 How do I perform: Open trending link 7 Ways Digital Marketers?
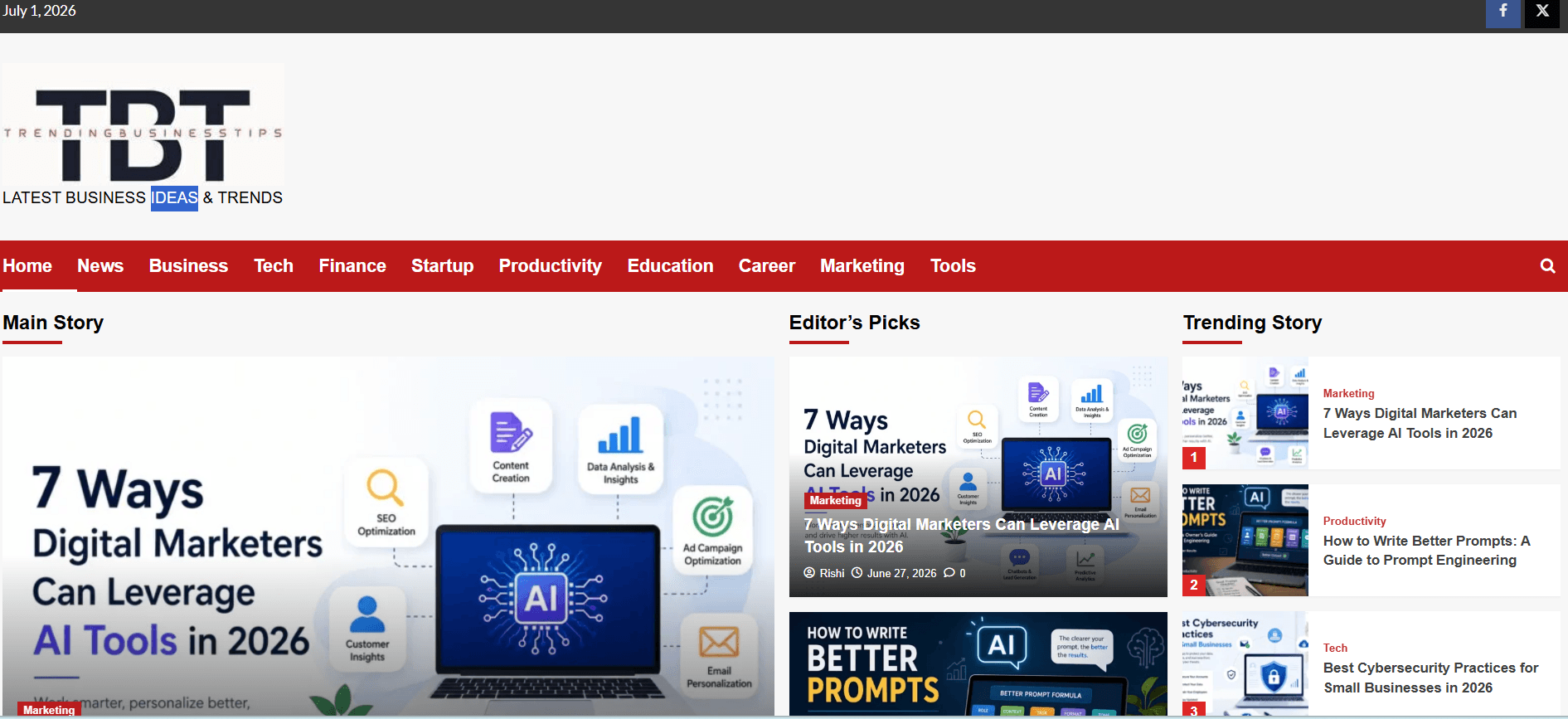pos(1420,423)
